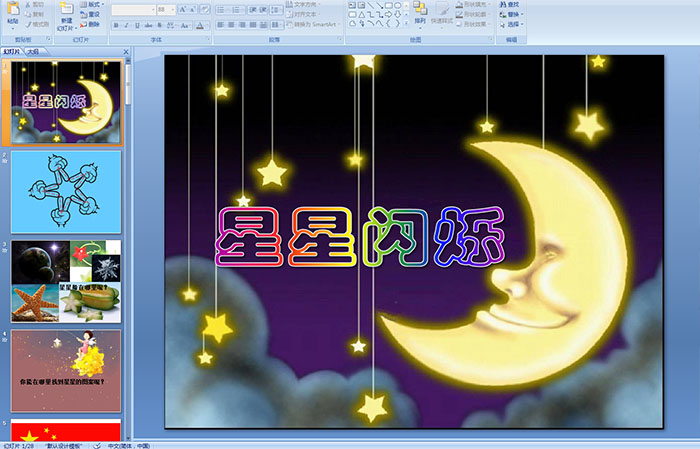The height and width of the screenshot is (449, 700).
Task: Choose the oval shape in the gallery
Action: pyautogui.click(x=398, y=5)
